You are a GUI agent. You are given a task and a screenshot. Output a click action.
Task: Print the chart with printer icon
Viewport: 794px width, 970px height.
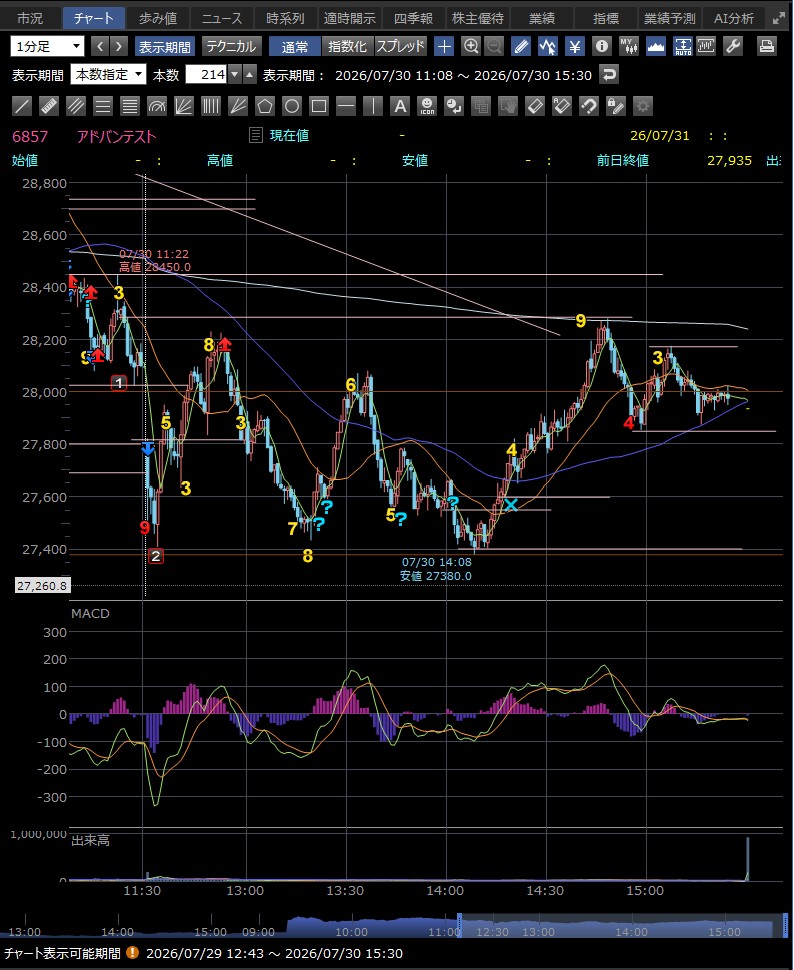tap(767, 46)
